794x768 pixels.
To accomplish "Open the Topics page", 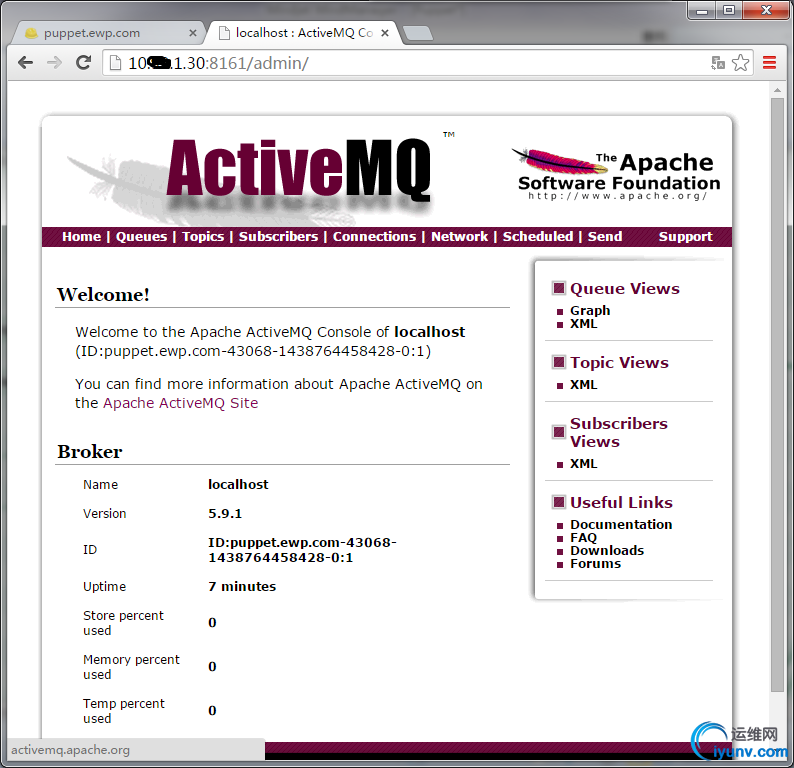I will (203, 236).
